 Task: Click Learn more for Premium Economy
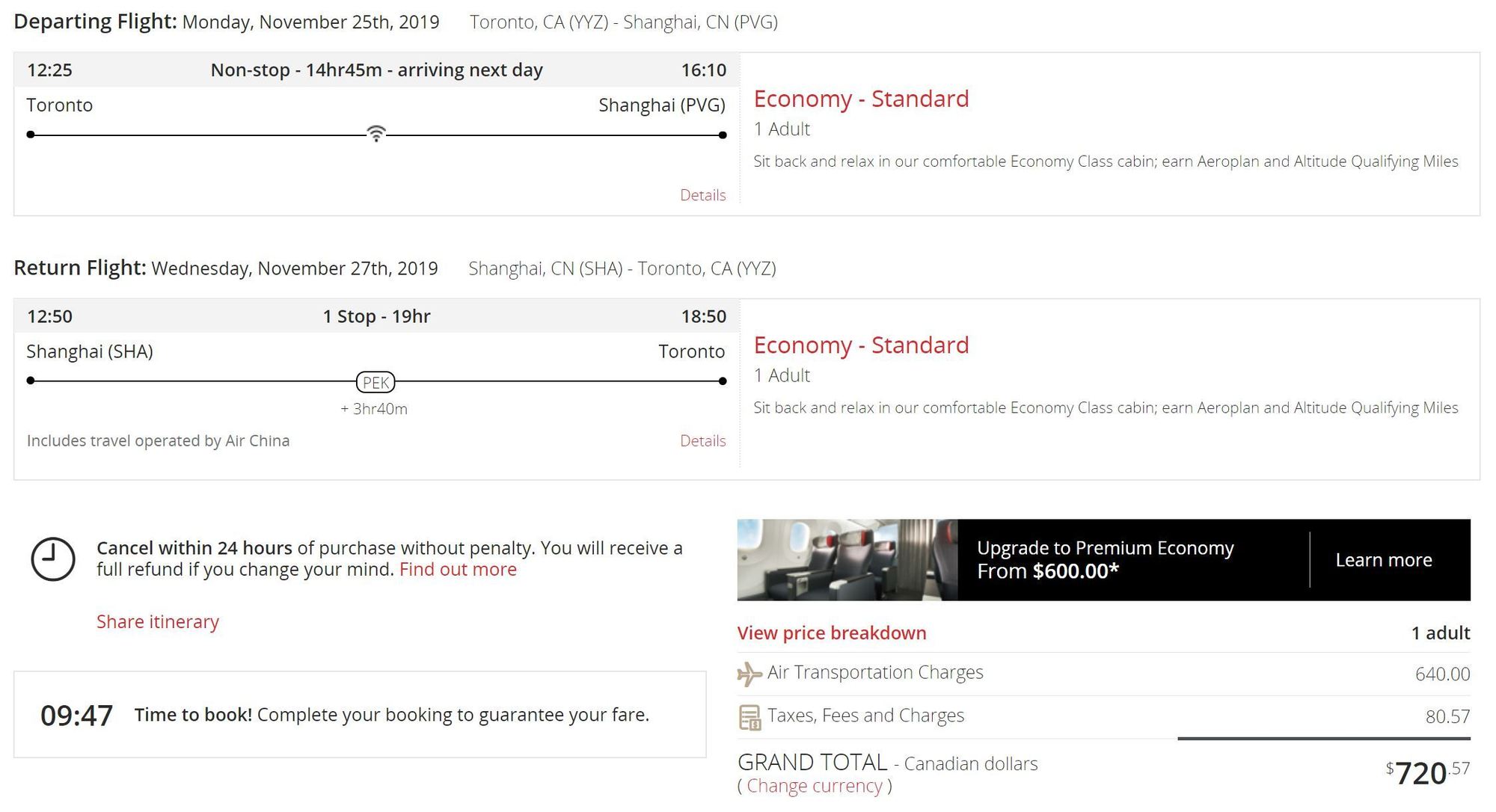(1384, 560)
